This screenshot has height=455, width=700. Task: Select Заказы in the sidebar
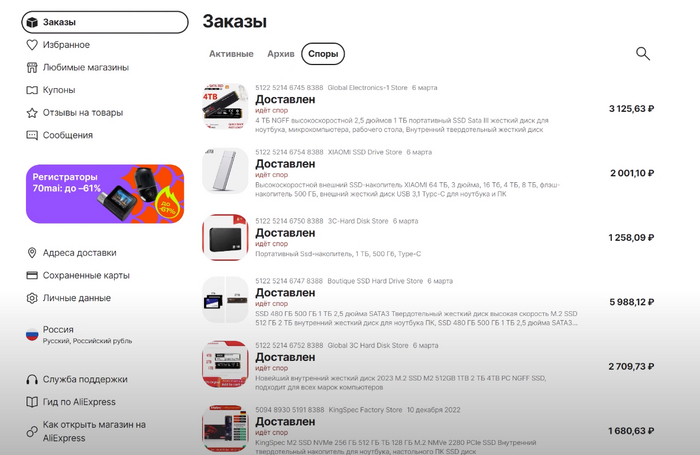point(105,22)
